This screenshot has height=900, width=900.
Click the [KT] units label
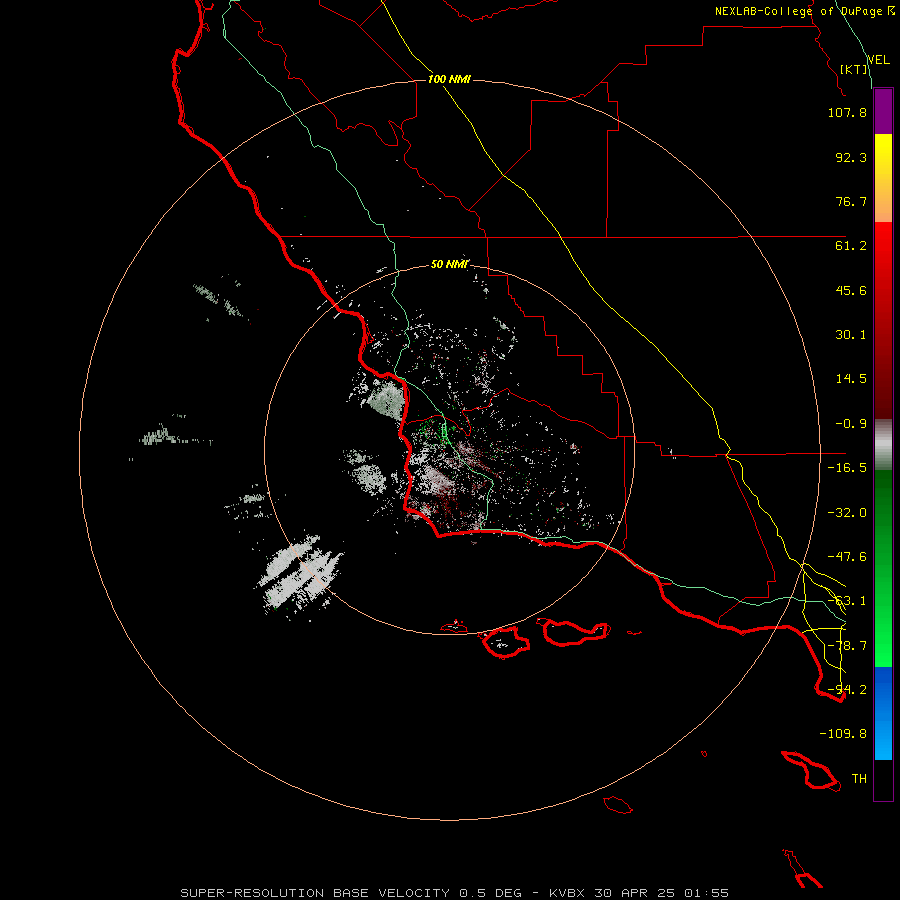click(854, 69)
